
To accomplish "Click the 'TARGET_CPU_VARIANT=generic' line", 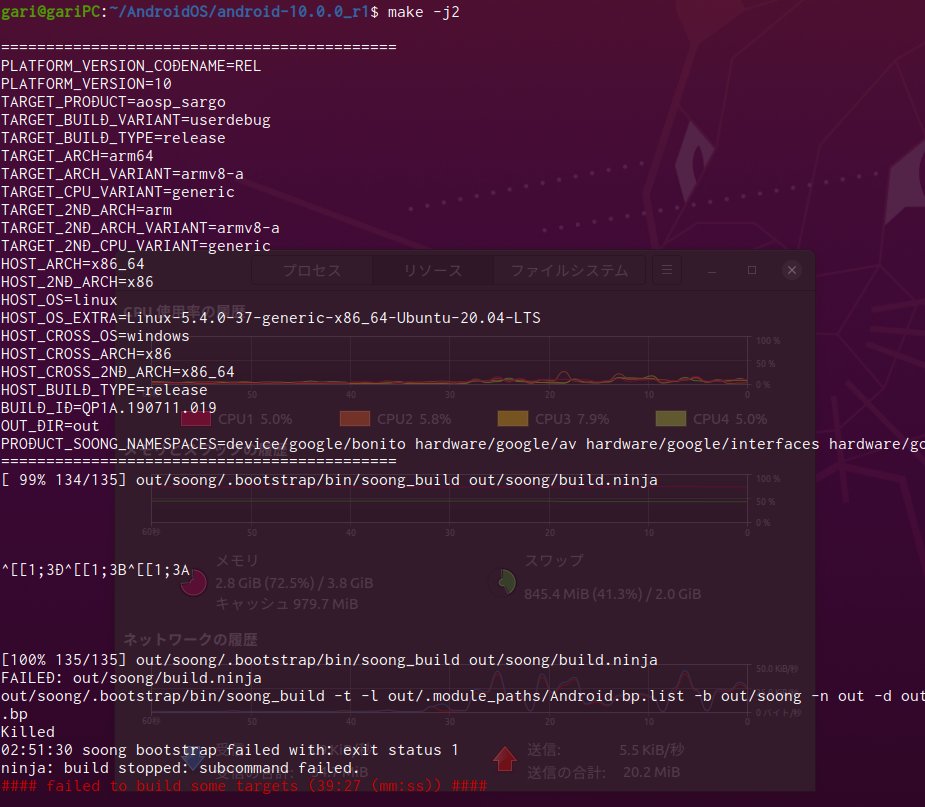I will [x=117, y=192].
